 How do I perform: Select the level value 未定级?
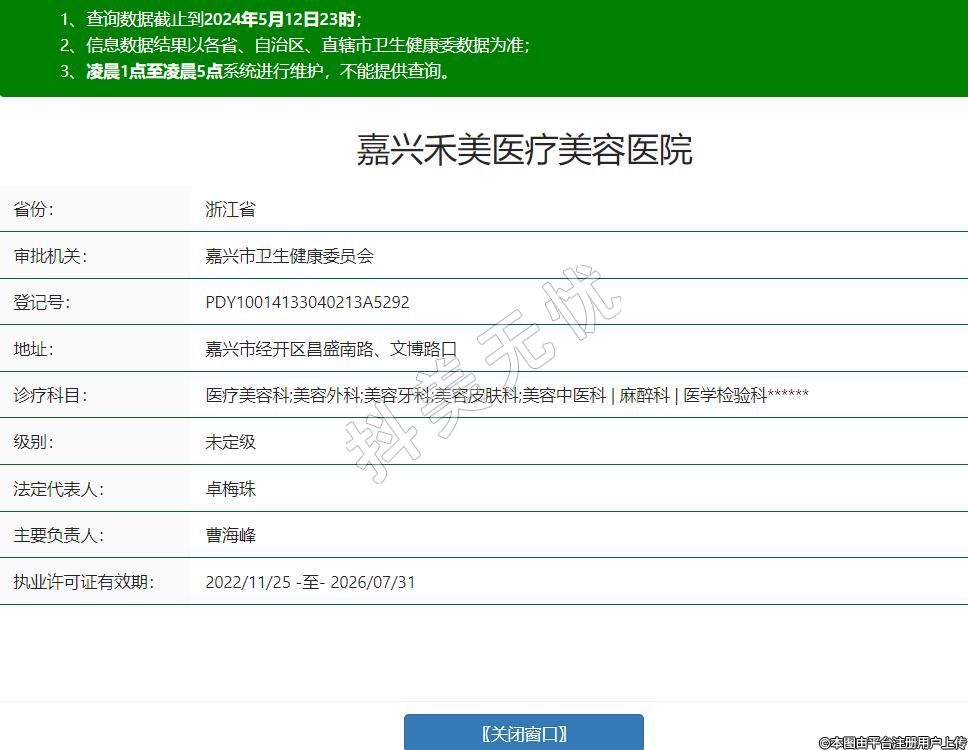coord(230,442)
